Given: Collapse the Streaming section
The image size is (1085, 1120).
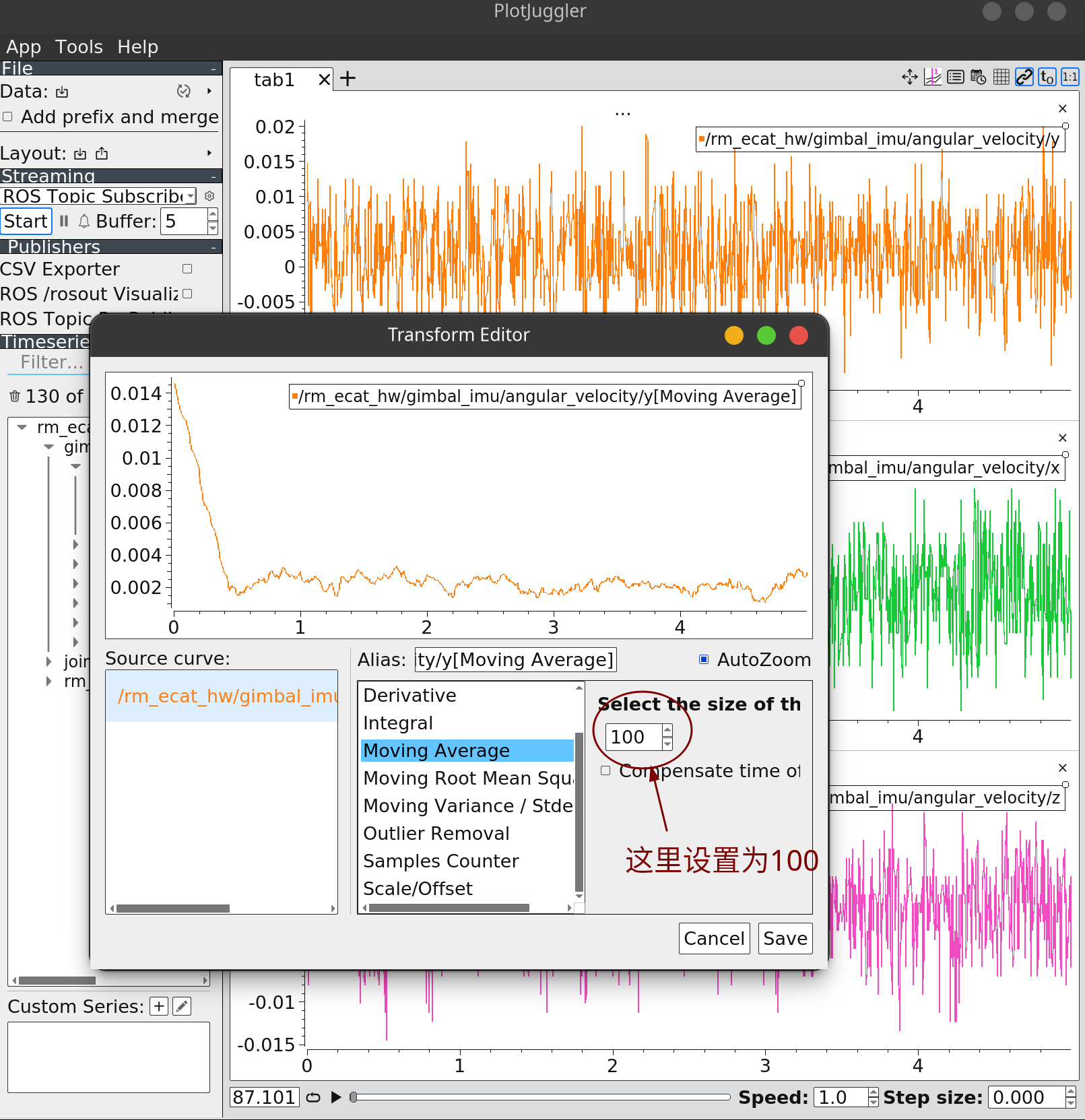Looking at the screenshot, I should pos(213,176).
